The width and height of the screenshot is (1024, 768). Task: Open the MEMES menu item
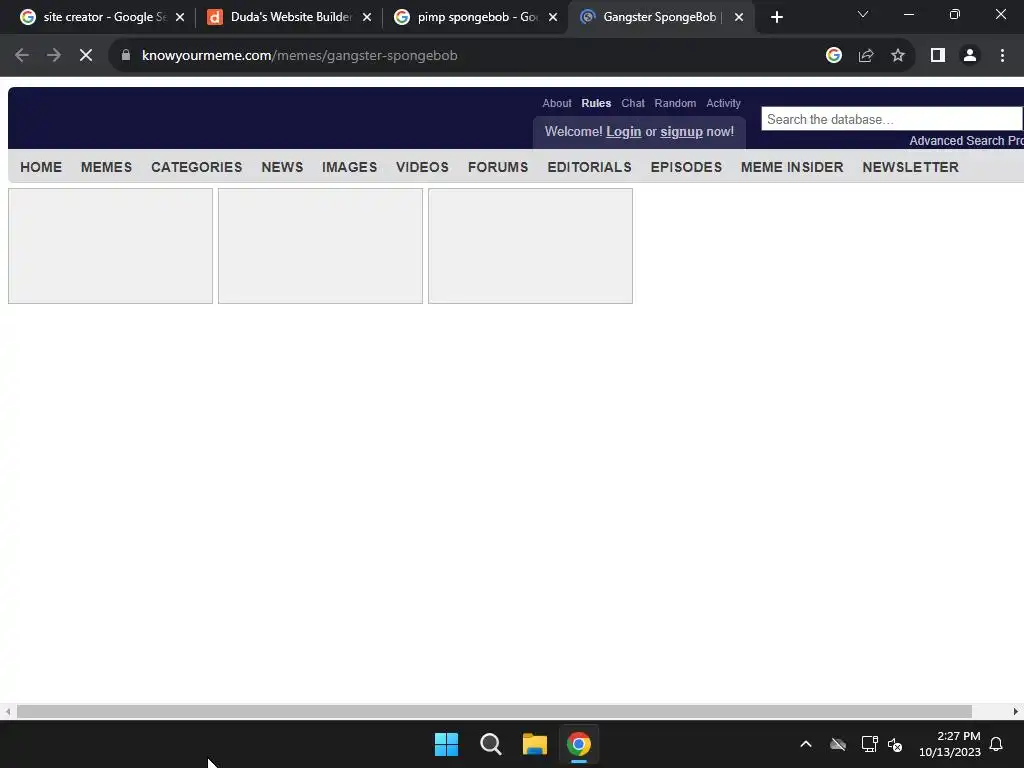[106, 167]
